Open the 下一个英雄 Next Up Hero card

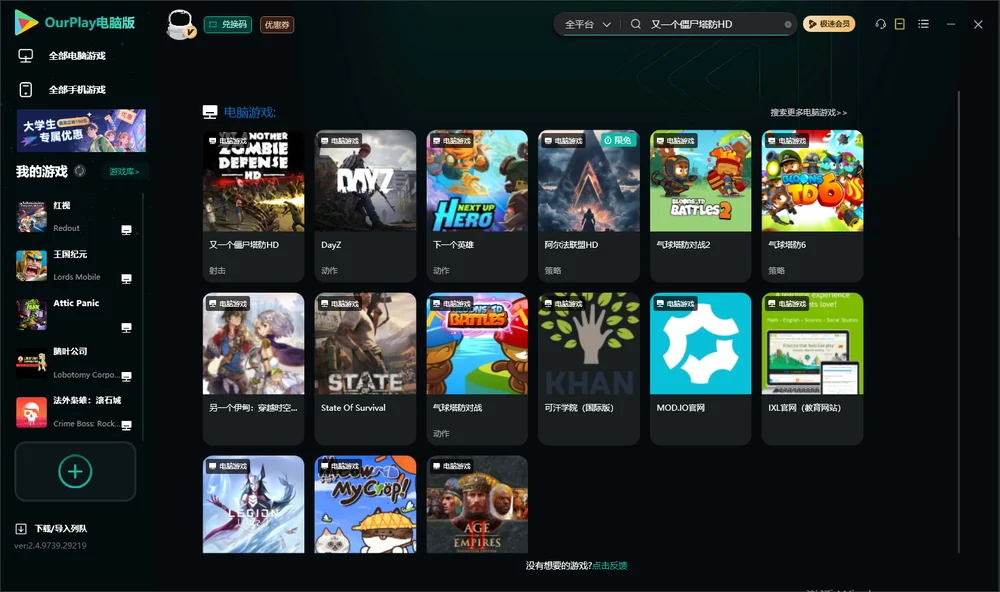[477, 205]
